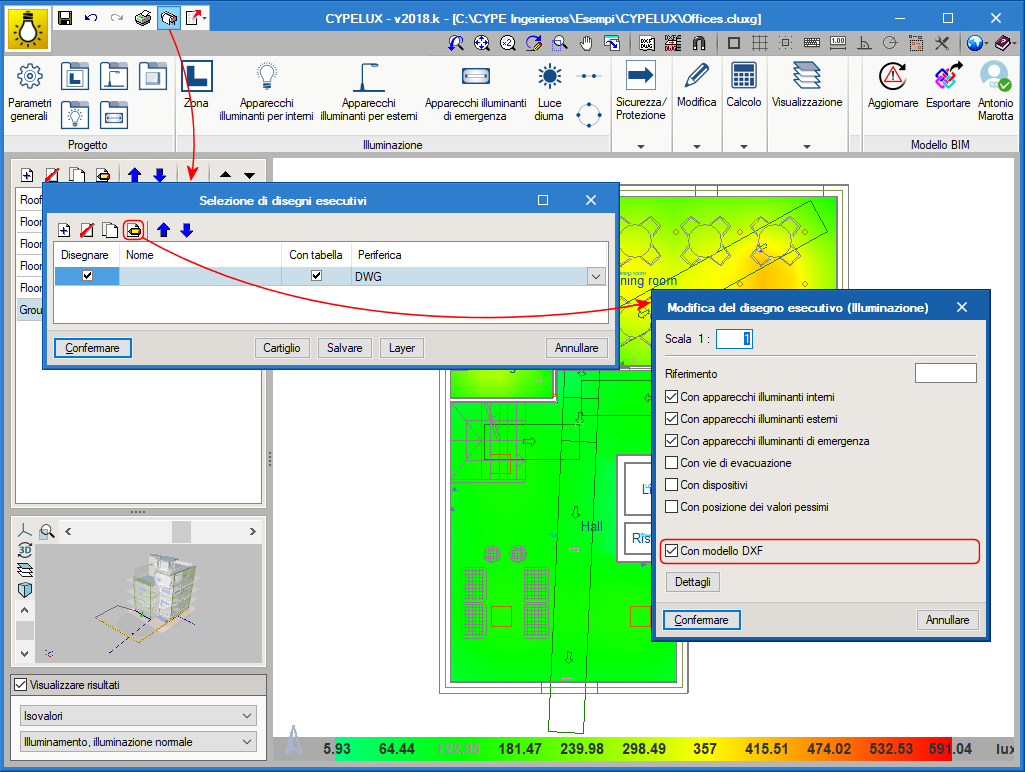Click edit drawing icon in Selezione dialog

pyautogui.click(x=134, y=230)
